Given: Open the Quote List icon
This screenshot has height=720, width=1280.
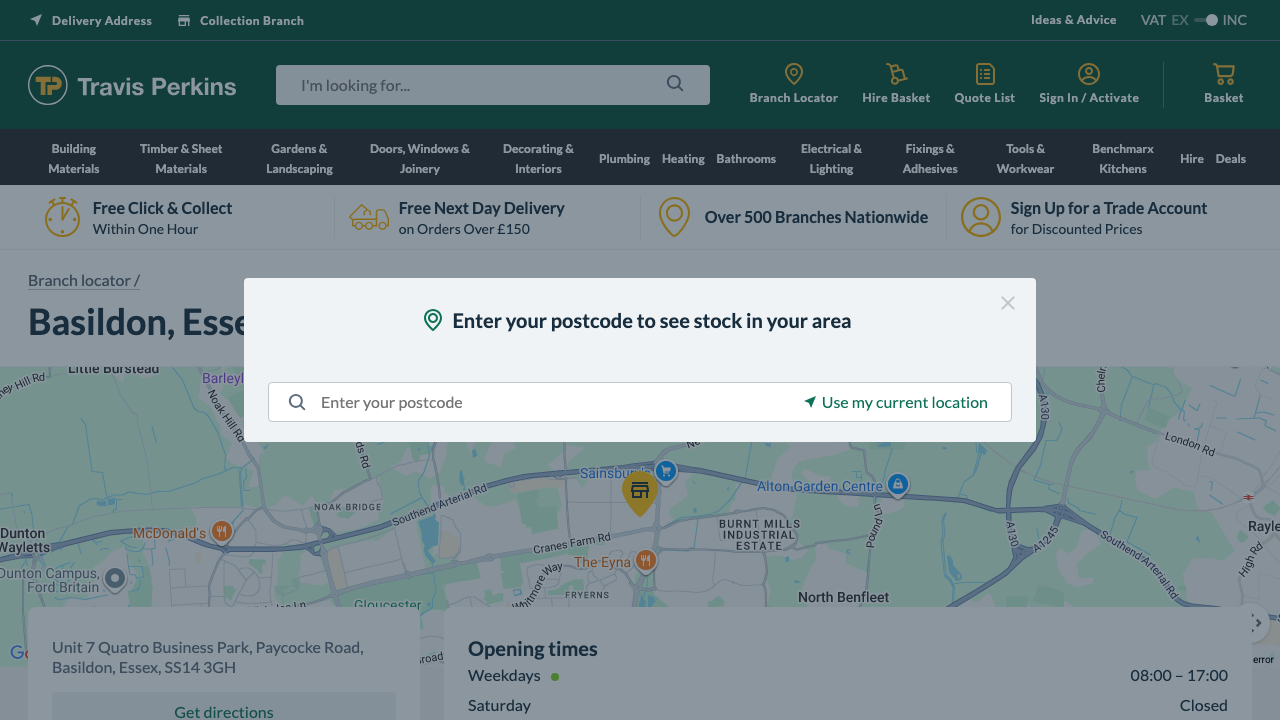Looking at the screenshot, I should [984, 82].
